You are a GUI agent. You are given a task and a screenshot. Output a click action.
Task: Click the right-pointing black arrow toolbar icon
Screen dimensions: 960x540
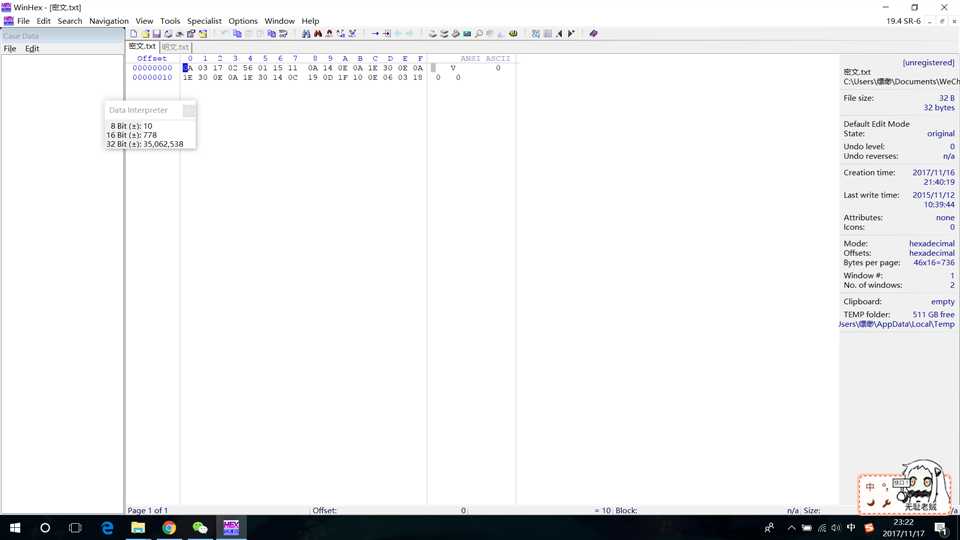pos(571,34)
